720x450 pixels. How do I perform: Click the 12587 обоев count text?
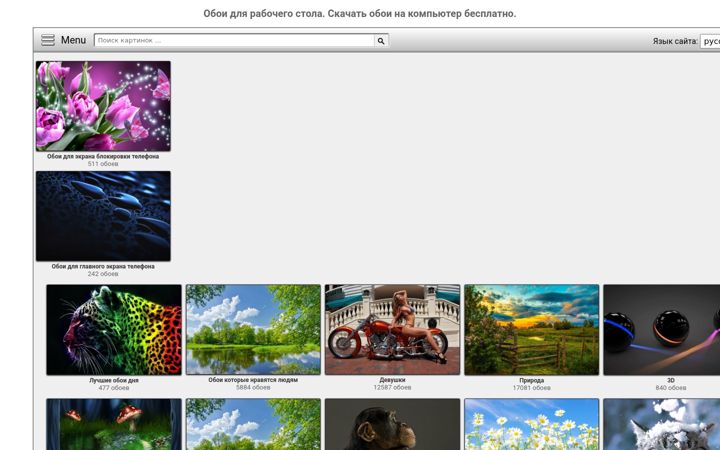coord(393,387)
